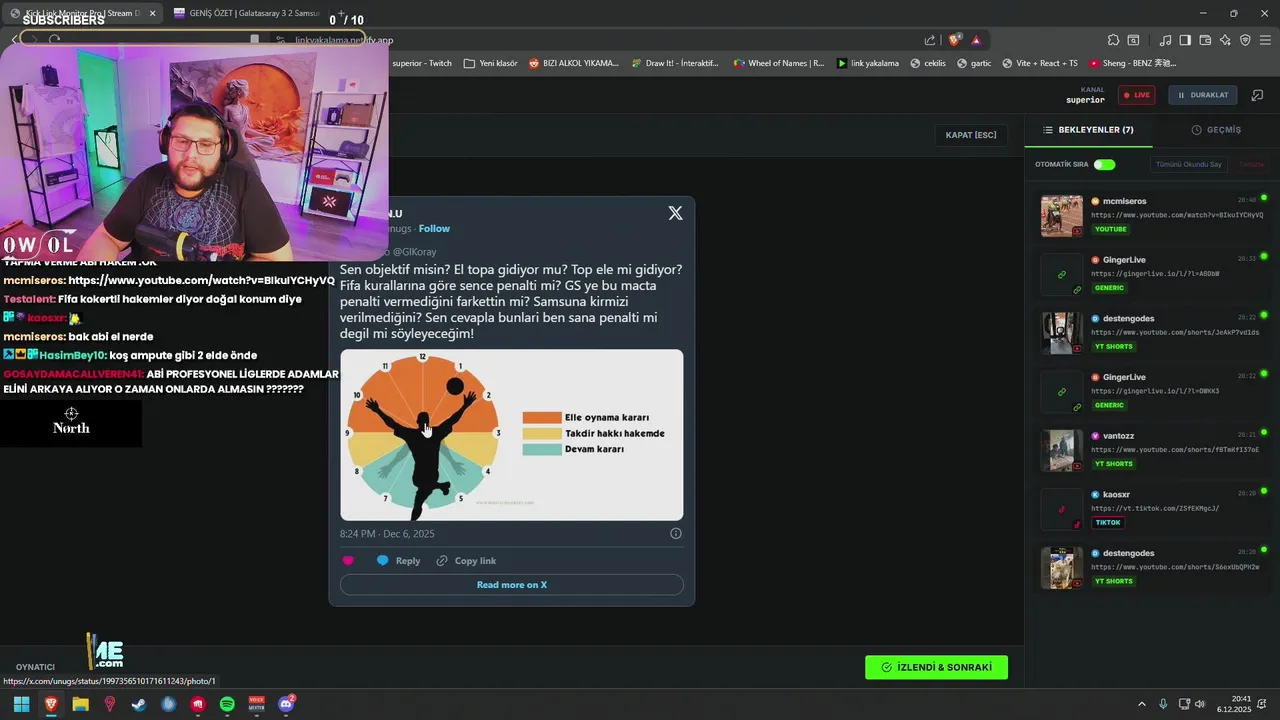1280x720 pixels.
Task: Click the YT SHORTS tag under vantozz
Action: point(1113,464)
